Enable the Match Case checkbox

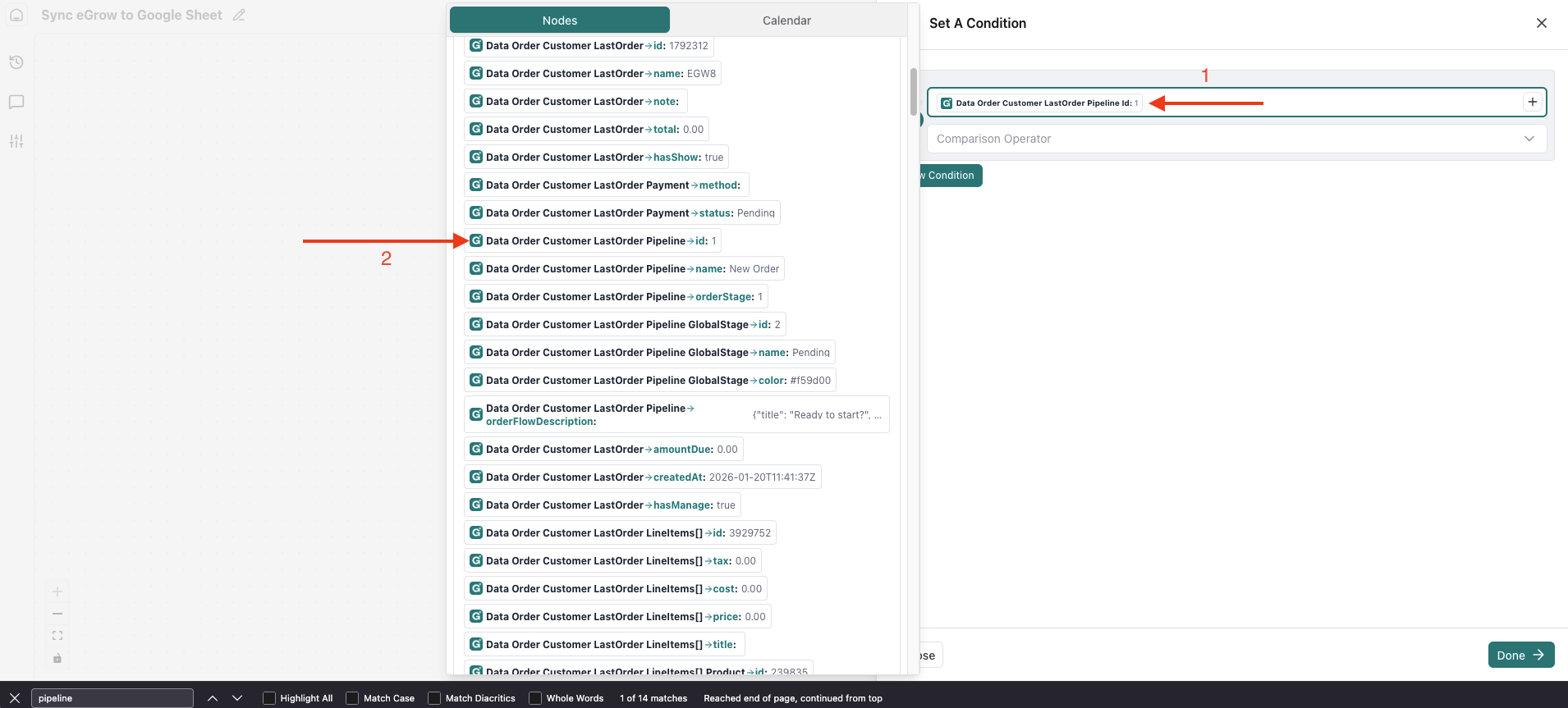pyautogui.click(x=352, y=698)
